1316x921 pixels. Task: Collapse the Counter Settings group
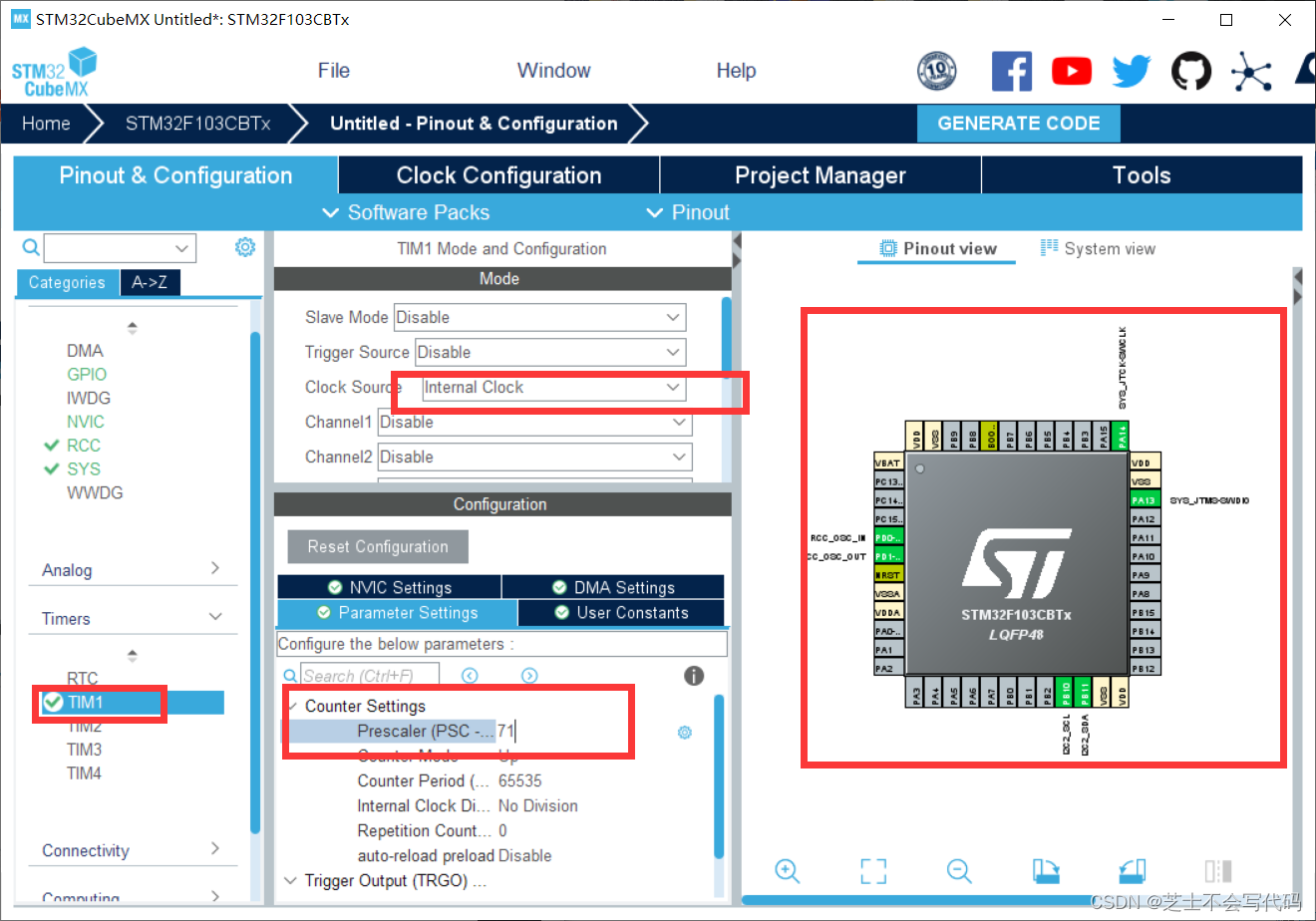pos(292,706)
